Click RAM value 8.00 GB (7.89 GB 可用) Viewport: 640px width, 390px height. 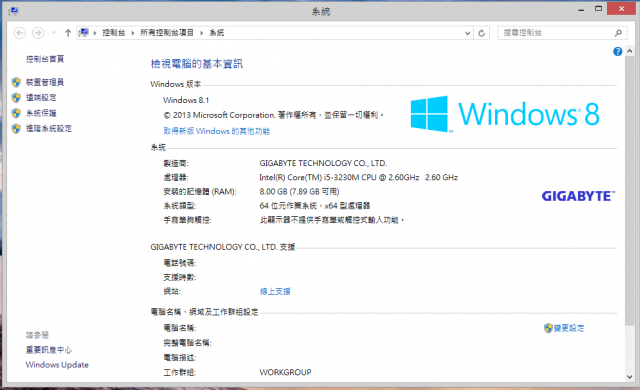[299, 192]
